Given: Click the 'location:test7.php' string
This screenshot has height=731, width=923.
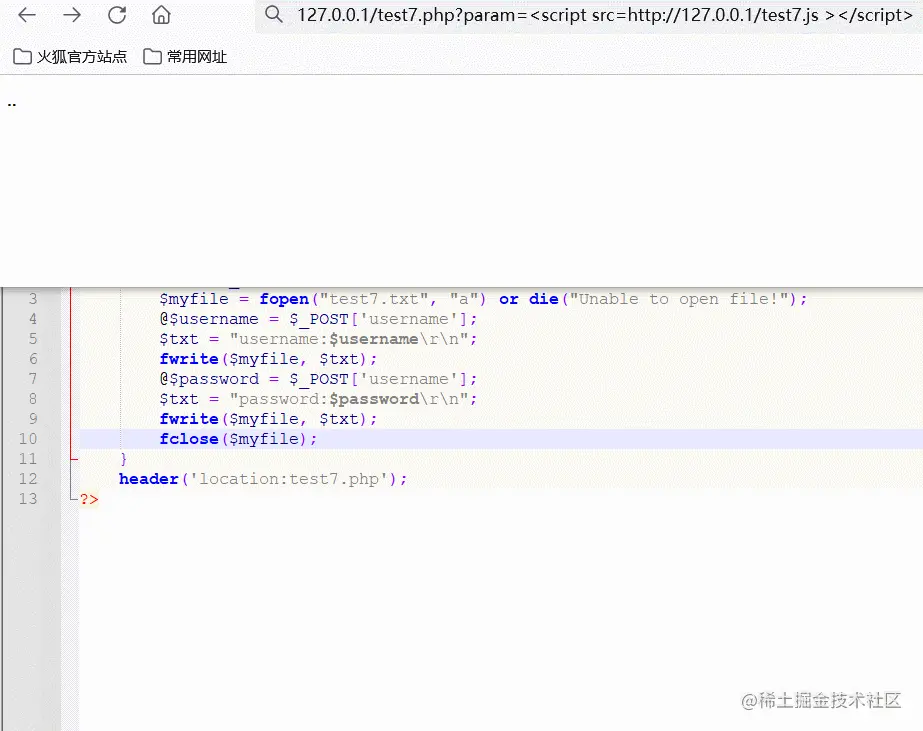Looking at the screenshot, I should [x=289, y=479].
